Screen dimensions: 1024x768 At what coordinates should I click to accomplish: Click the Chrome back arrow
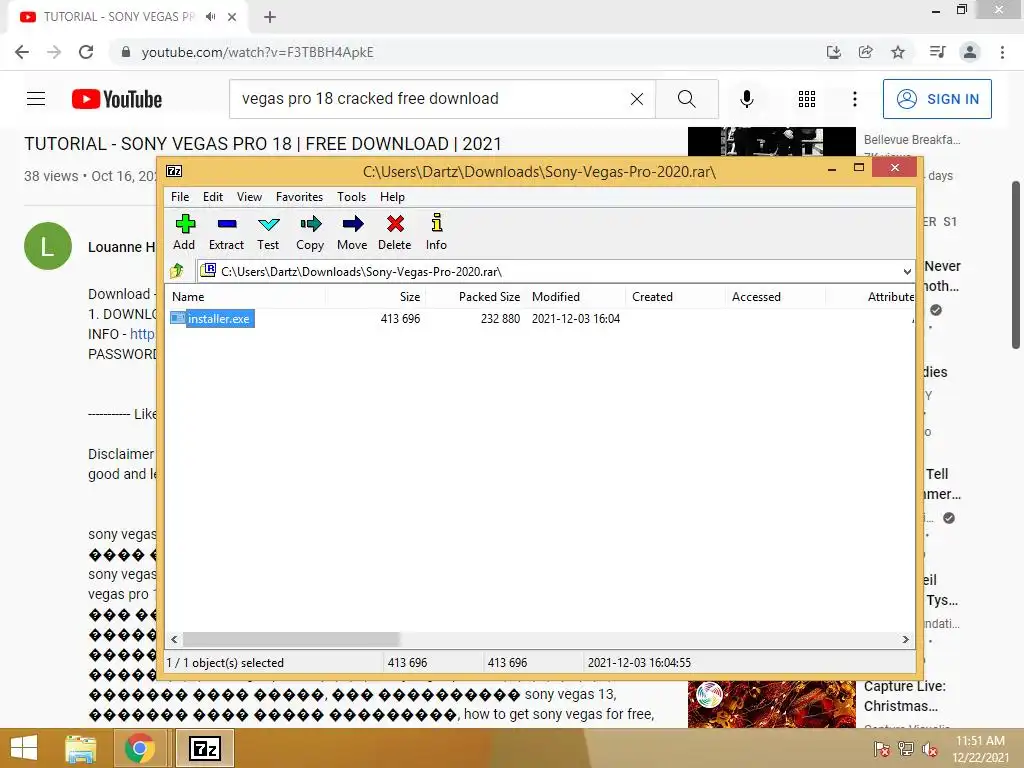(x=22, y=52)
